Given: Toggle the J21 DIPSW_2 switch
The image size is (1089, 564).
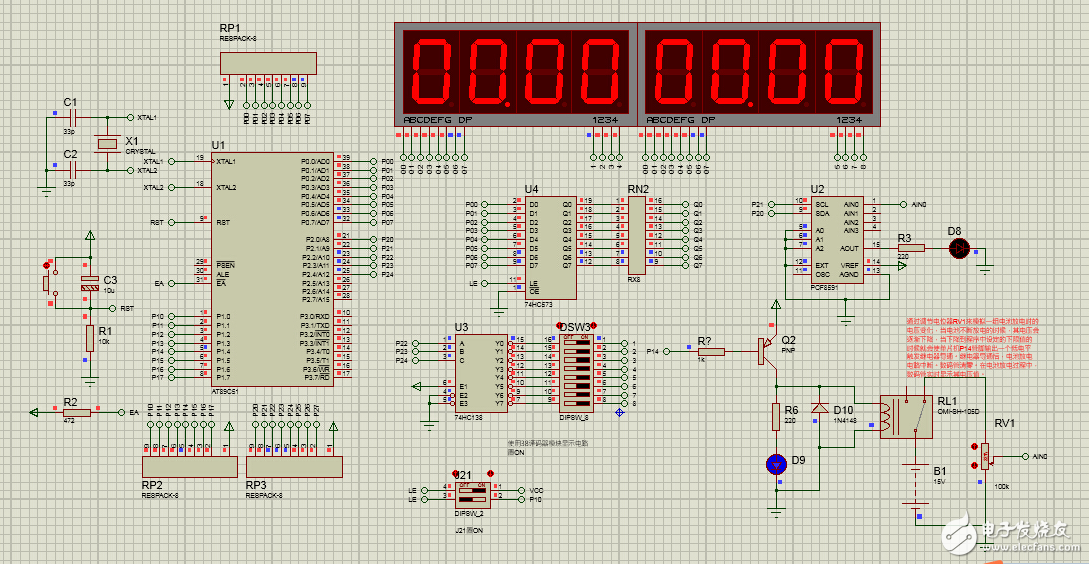Looking at the screenshot, I should click(x=470, y=493).
